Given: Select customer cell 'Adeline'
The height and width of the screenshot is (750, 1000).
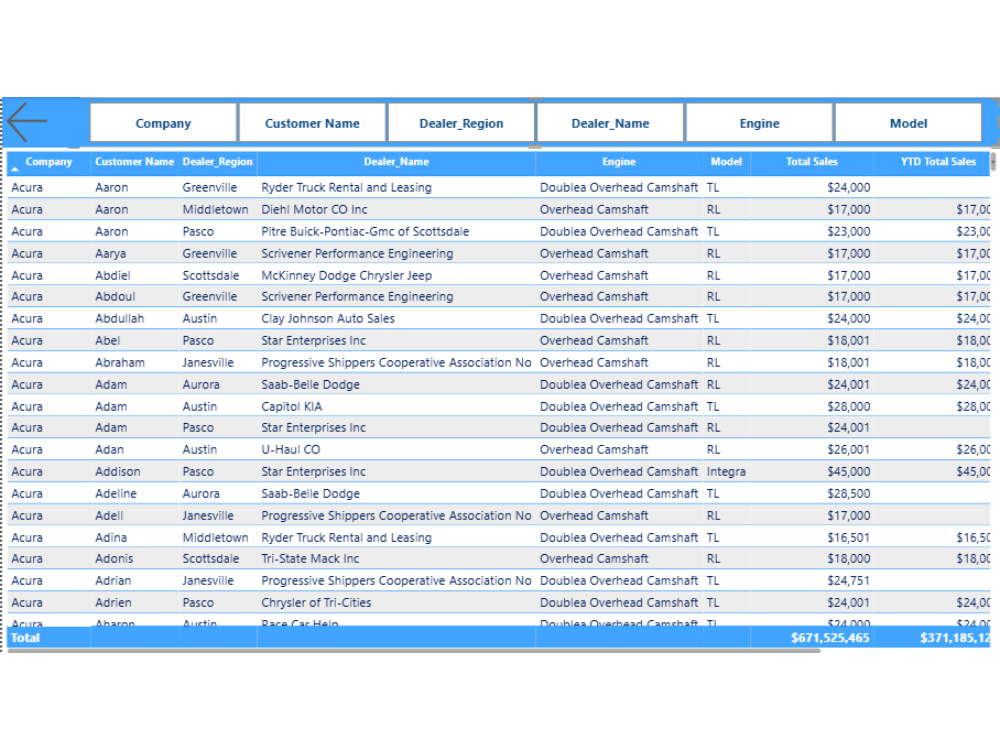Looking at the screenshot, I should [116, 494].
